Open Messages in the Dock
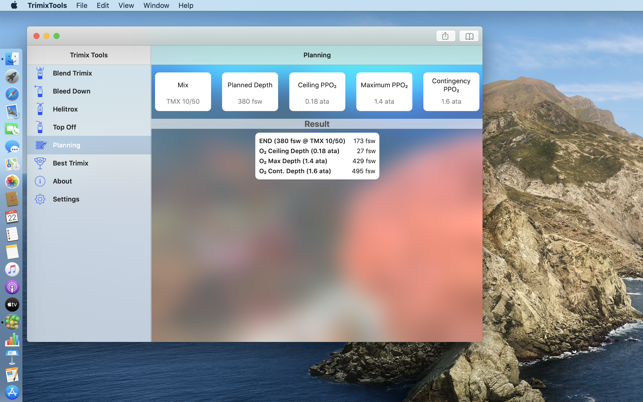643x402 pixels. point(12,146)
